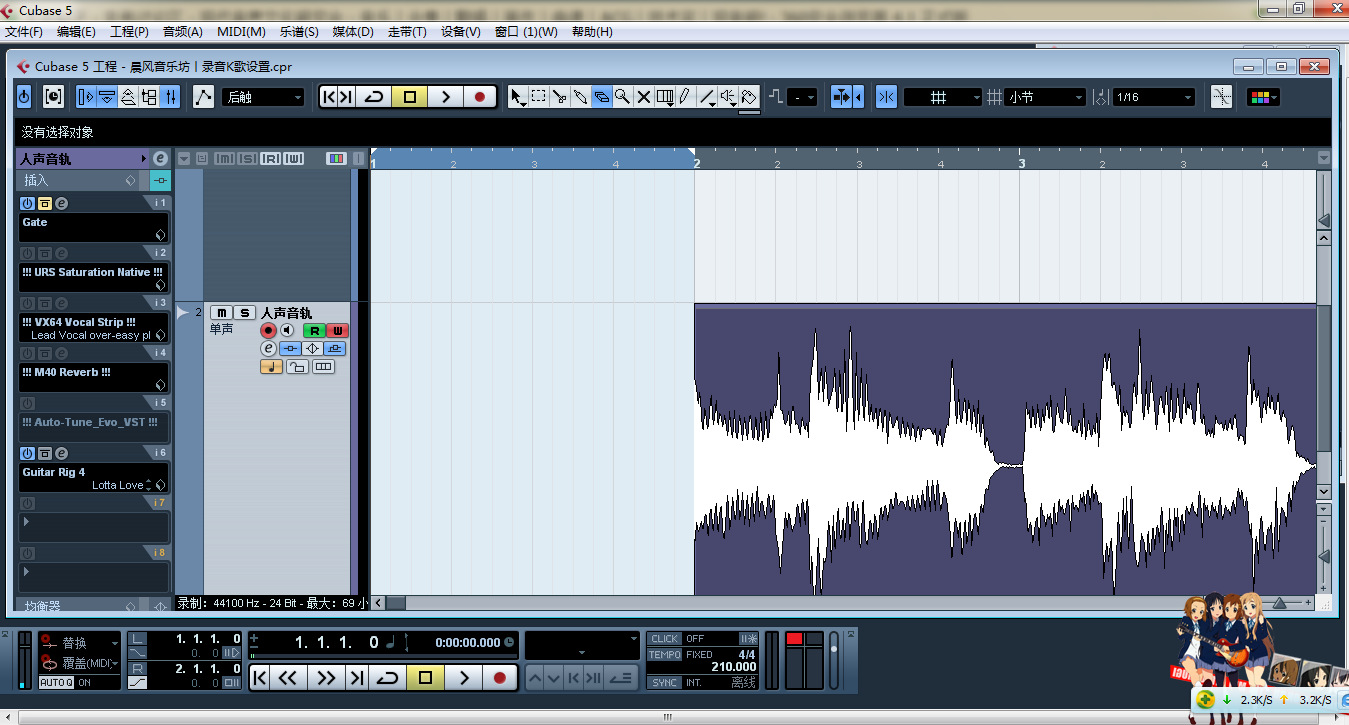Open track list presets dropdown arrow
Screen dimensions: 1349x725
184,158
